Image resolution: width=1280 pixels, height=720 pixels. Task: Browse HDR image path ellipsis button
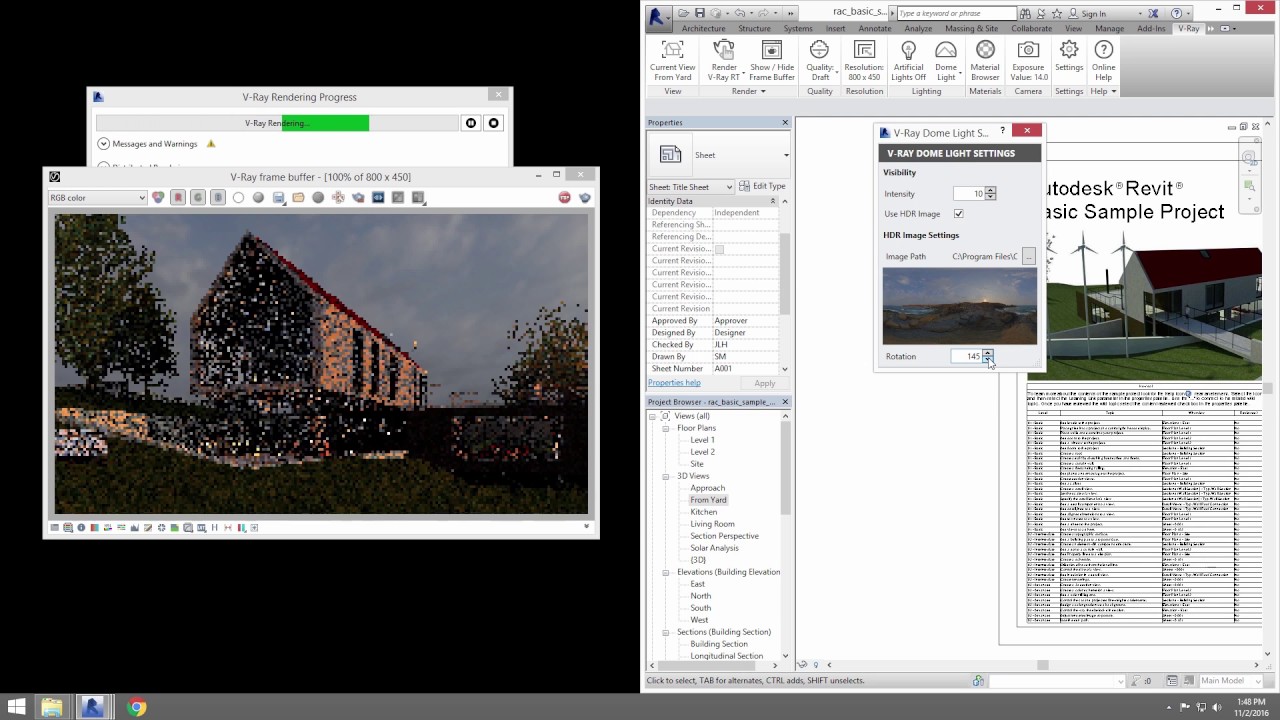(1028, 257)
